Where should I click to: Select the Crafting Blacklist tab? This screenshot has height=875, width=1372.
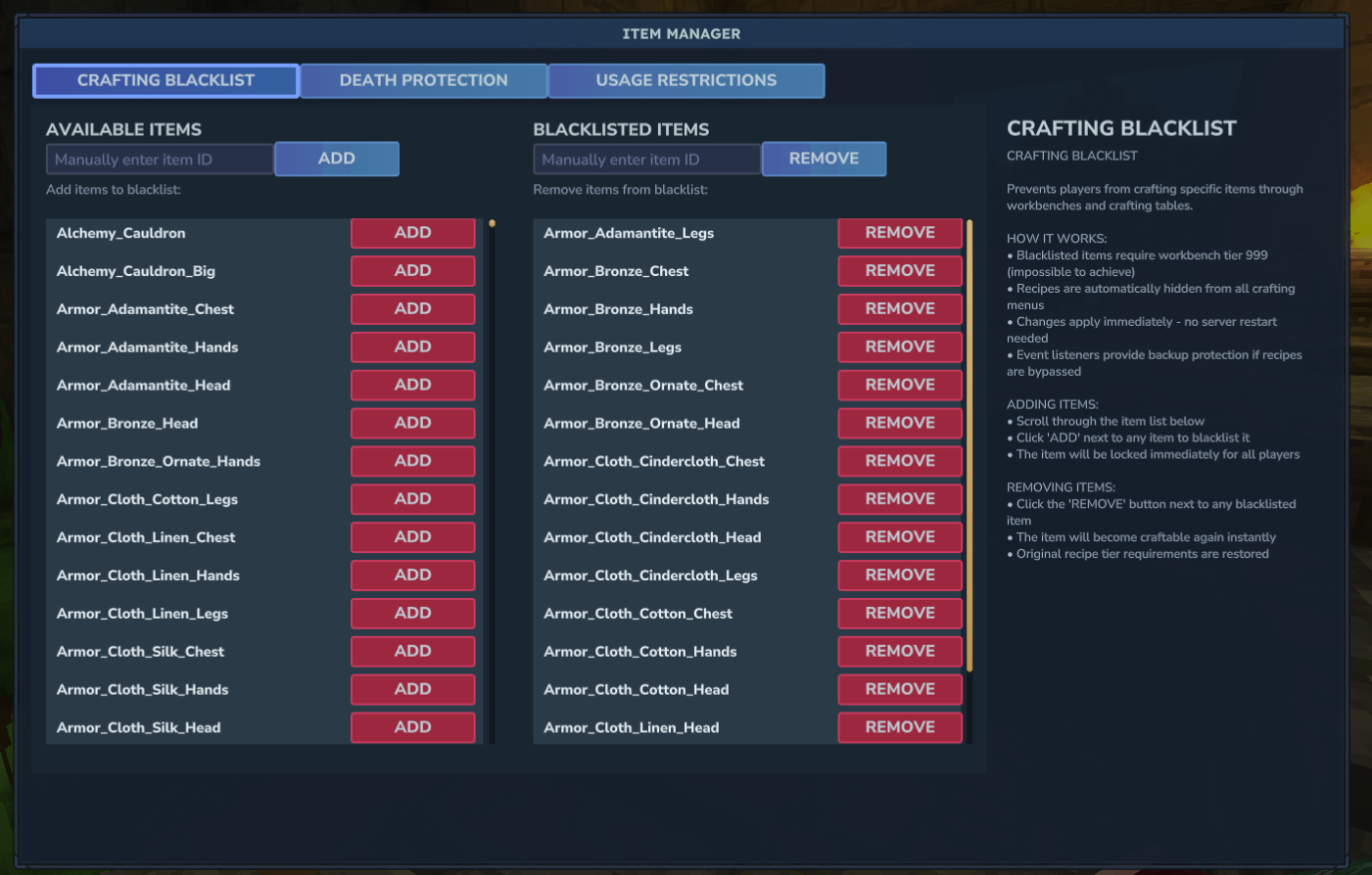166,81
